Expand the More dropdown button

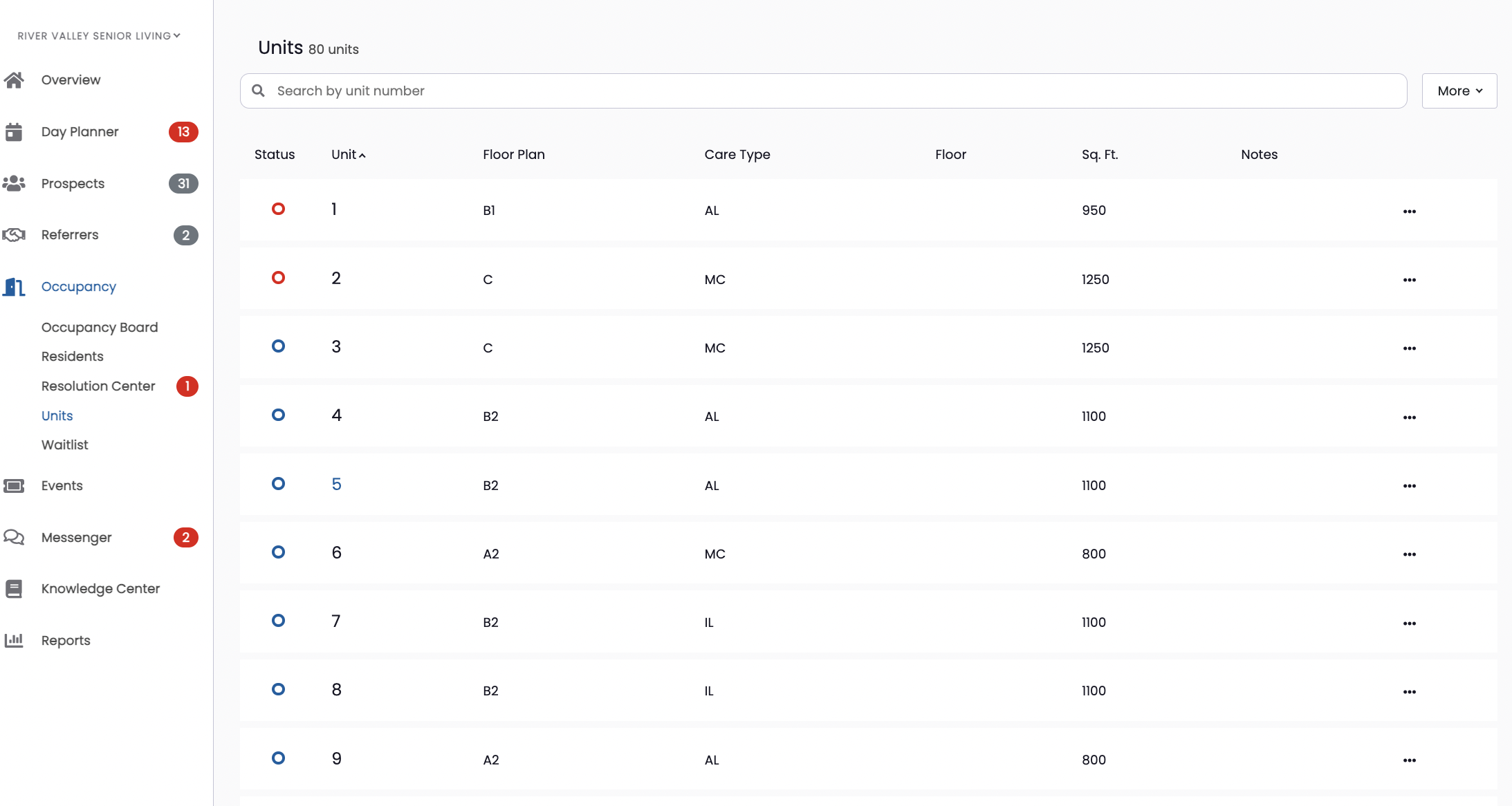[1459, 91]
